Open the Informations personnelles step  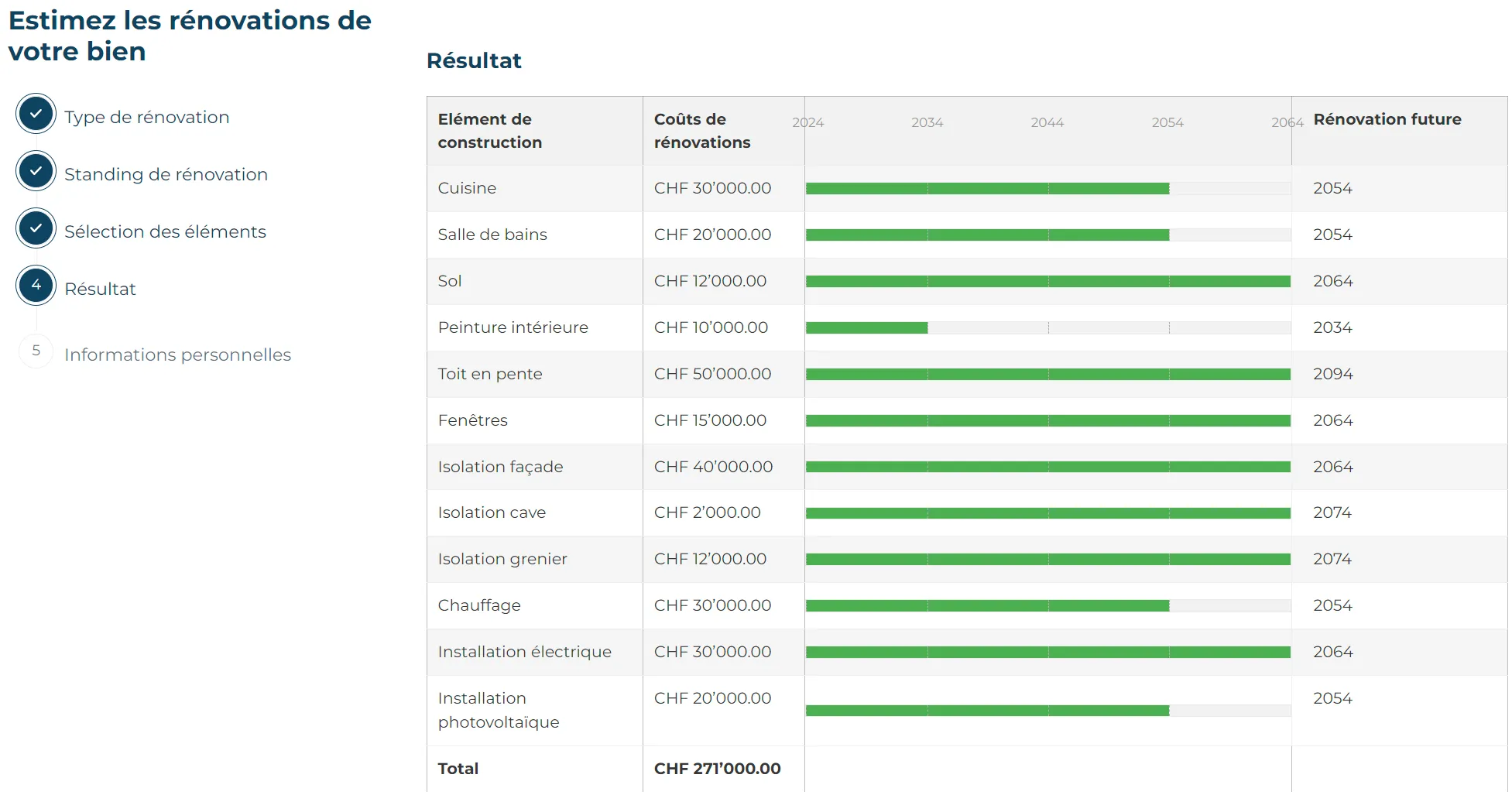pyautogui.click(x=177, y=355)
